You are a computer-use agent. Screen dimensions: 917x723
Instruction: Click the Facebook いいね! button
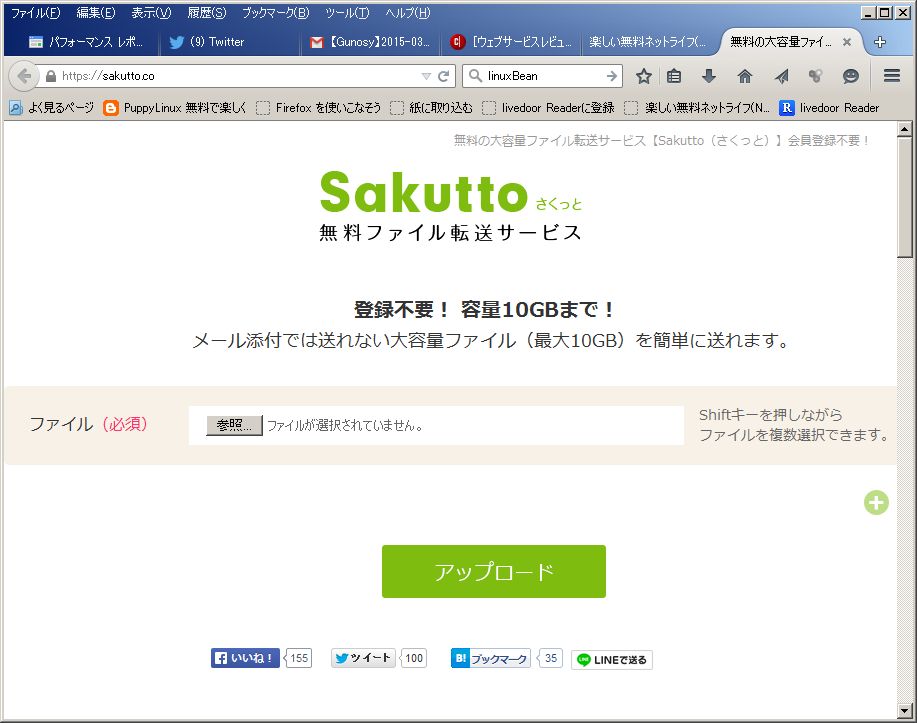tap(245, 658)
